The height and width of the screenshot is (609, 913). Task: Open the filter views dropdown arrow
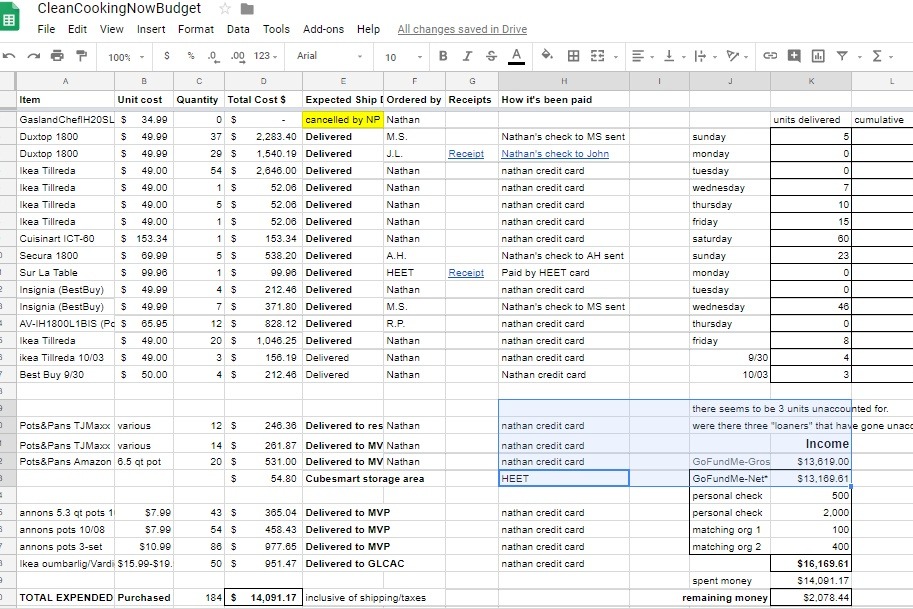(859, 57)
